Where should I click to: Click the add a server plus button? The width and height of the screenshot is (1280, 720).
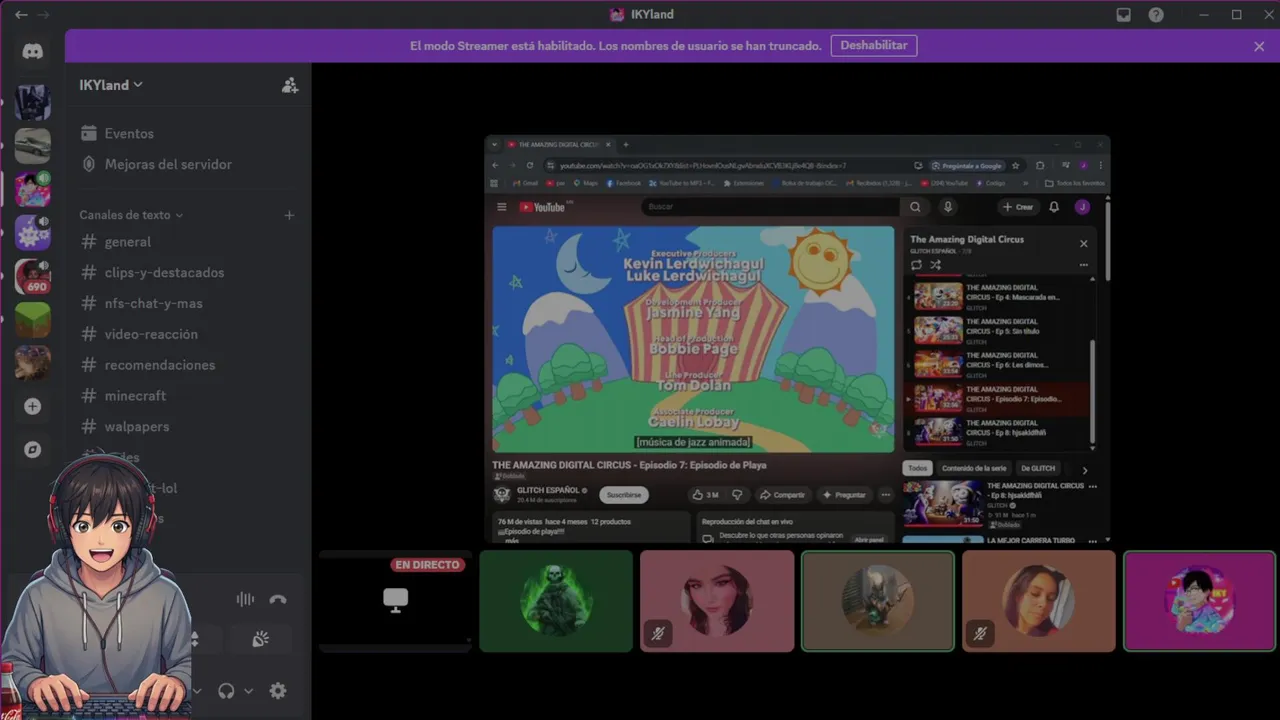point(32,406)
